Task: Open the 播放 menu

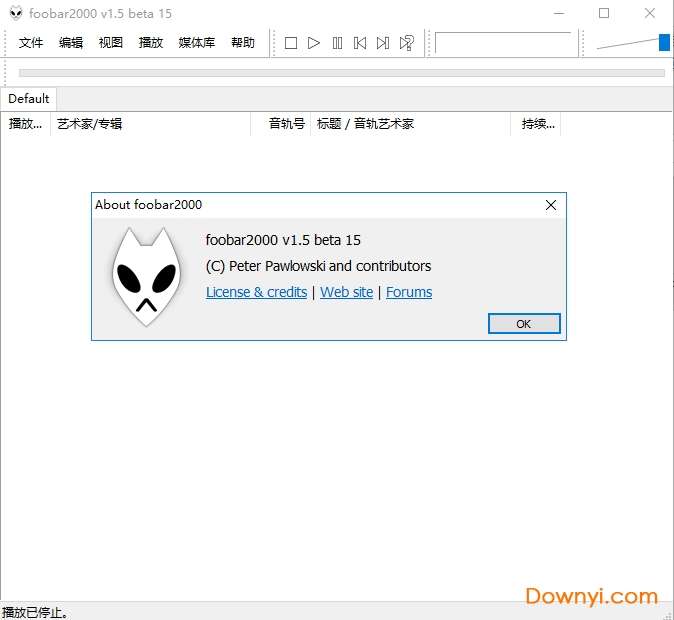Action: [151, 43]
